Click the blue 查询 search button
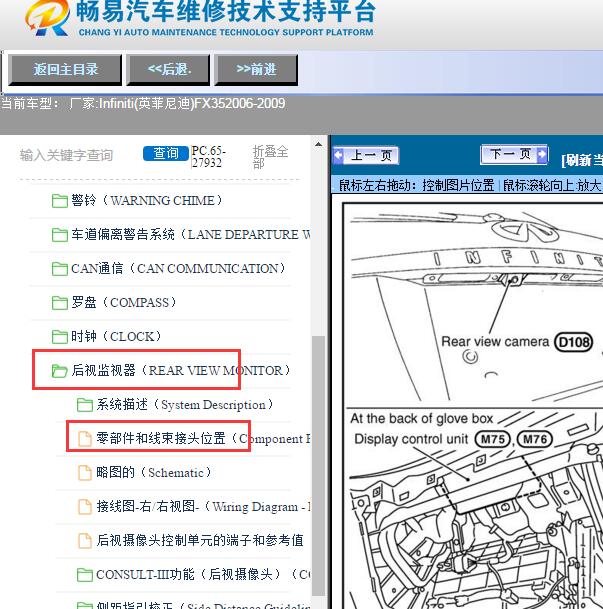Screen dimensions: 603x609 click(165, 153)
